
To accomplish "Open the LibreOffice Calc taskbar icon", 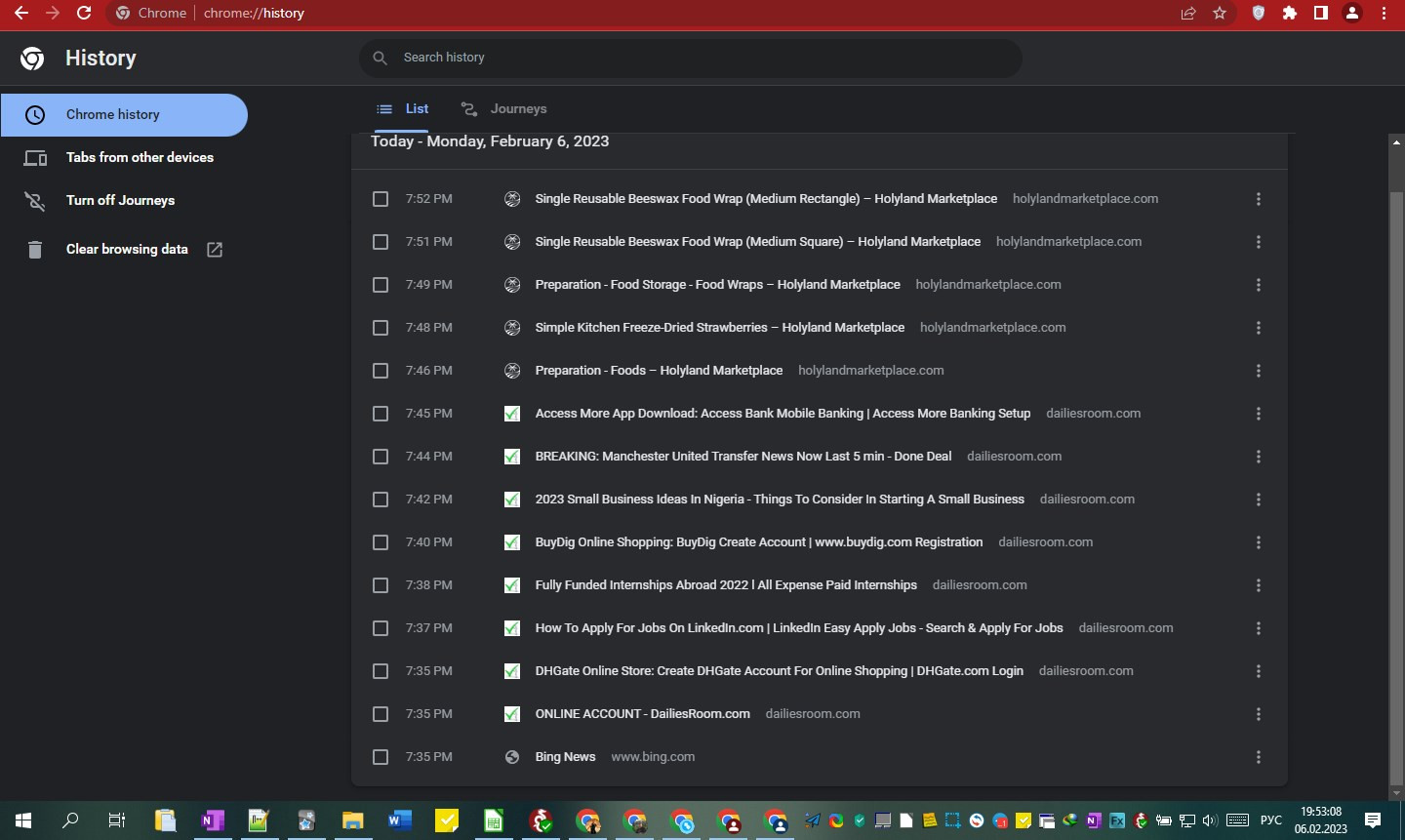I will (493, 820).
